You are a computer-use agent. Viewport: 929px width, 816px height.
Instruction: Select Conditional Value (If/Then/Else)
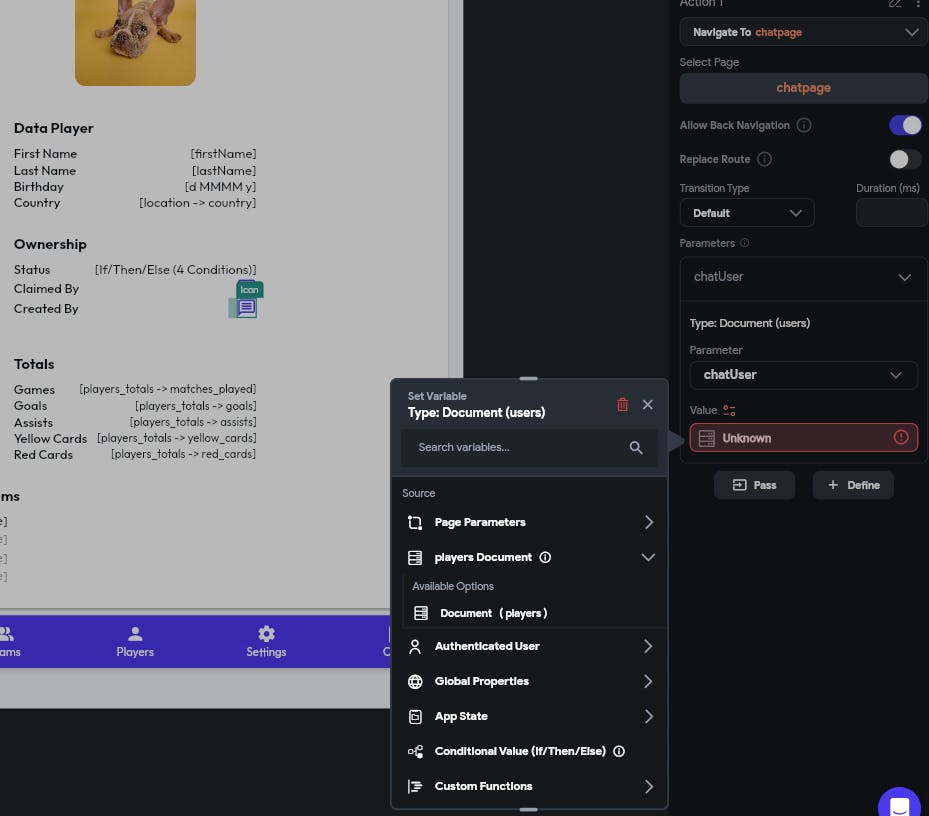tap(529, 751)
